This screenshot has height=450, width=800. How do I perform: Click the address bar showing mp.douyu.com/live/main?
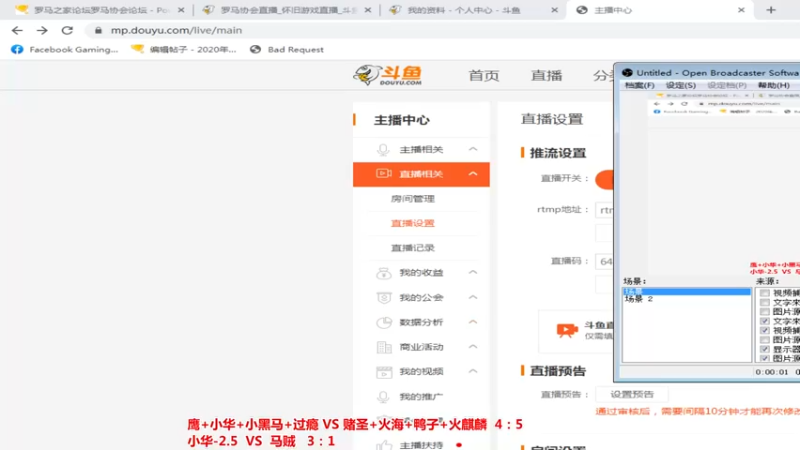click(177, 31)
